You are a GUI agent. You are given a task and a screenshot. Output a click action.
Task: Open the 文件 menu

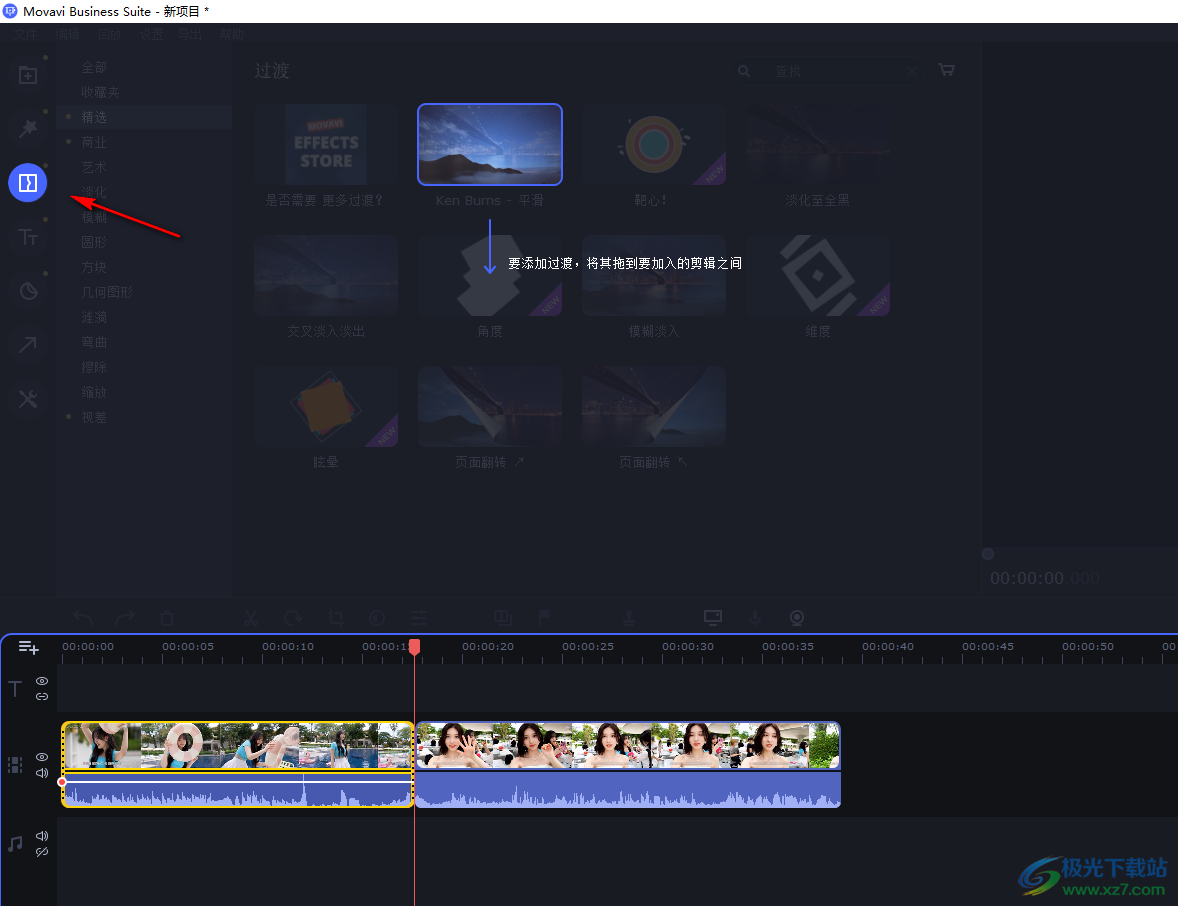click(x=27, y=34)
